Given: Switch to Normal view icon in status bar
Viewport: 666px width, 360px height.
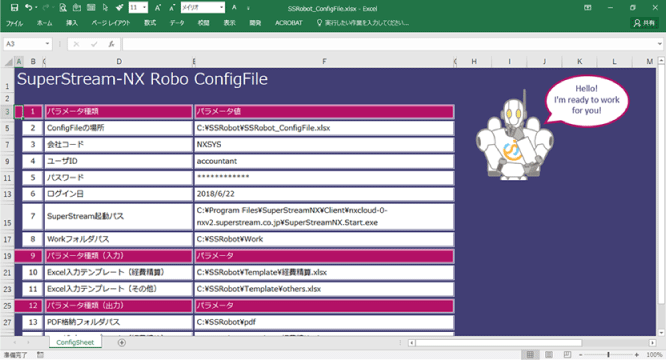Looking at the screenshot, I should [x=530, y=354].
